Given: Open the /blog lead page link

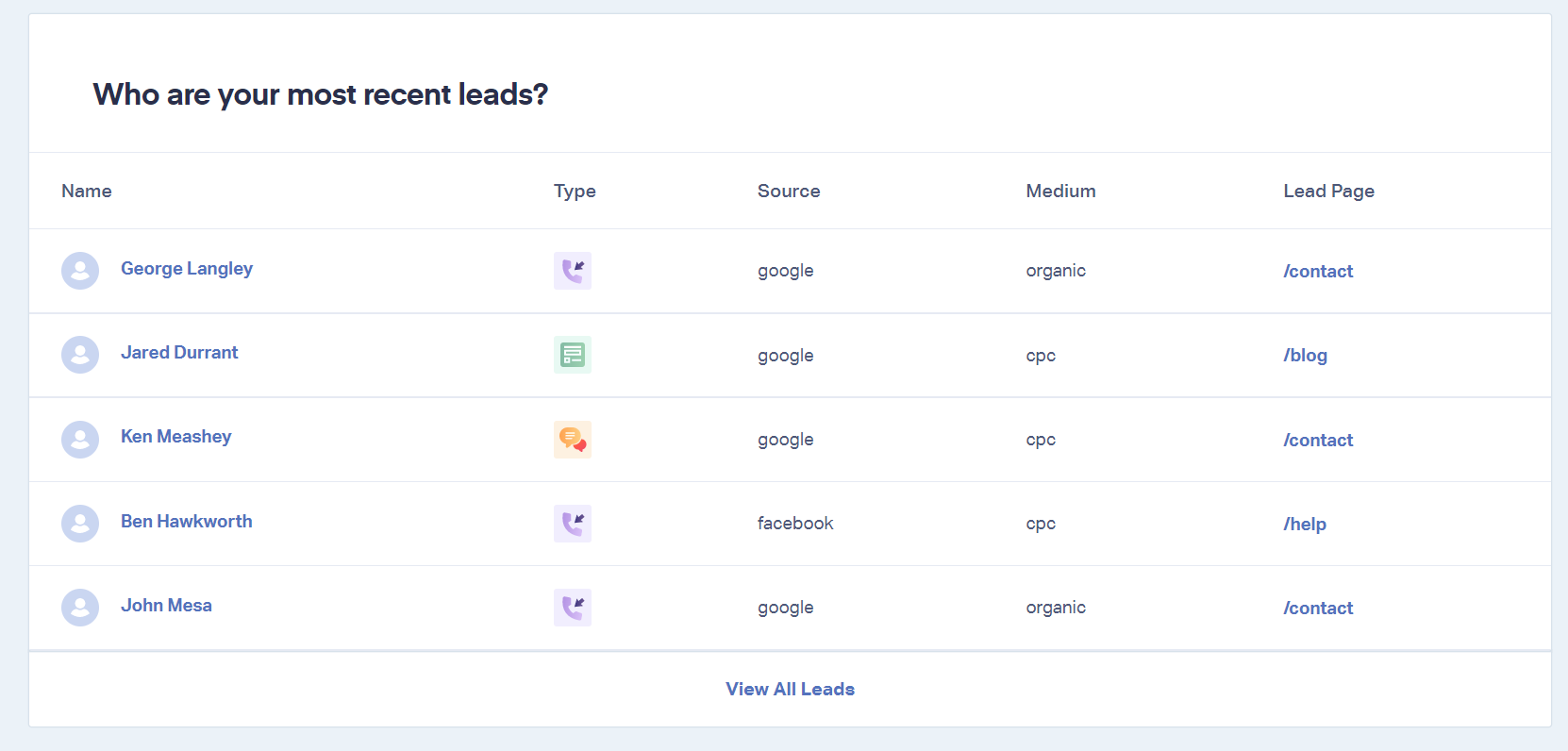Looking at the screenshot, I should [1305, 356].
